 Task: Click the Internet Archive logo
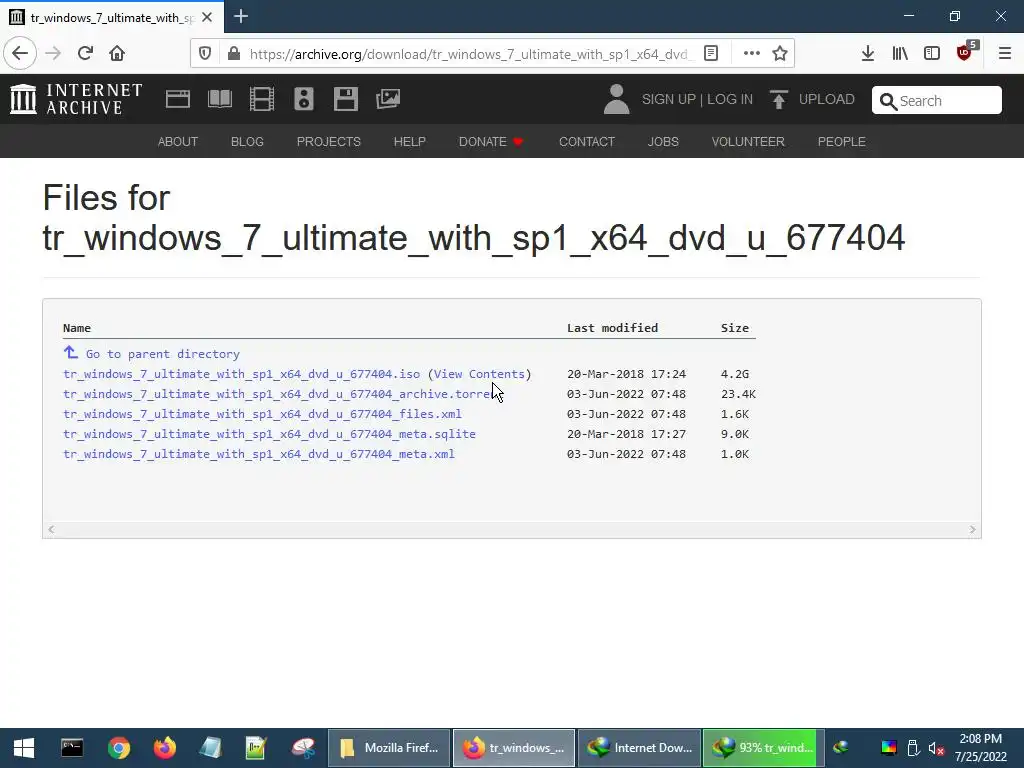[x=76, y=99]
